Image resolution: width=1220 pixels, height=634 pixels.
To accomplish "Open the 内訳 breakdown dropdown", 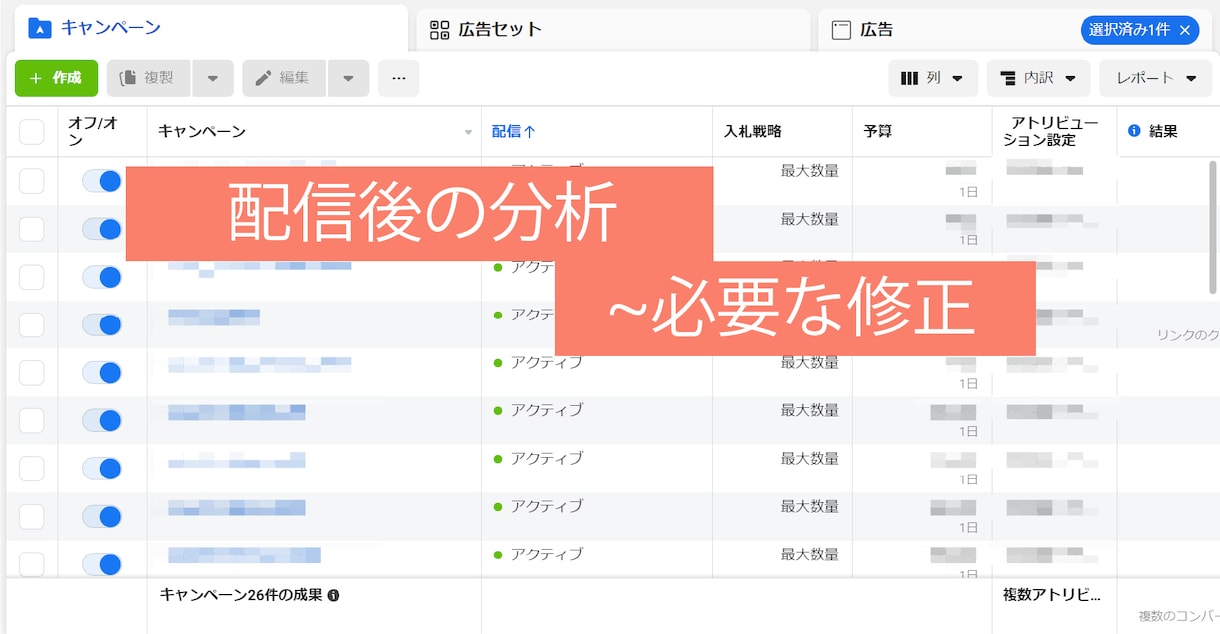I will (x=1039, y=78).
